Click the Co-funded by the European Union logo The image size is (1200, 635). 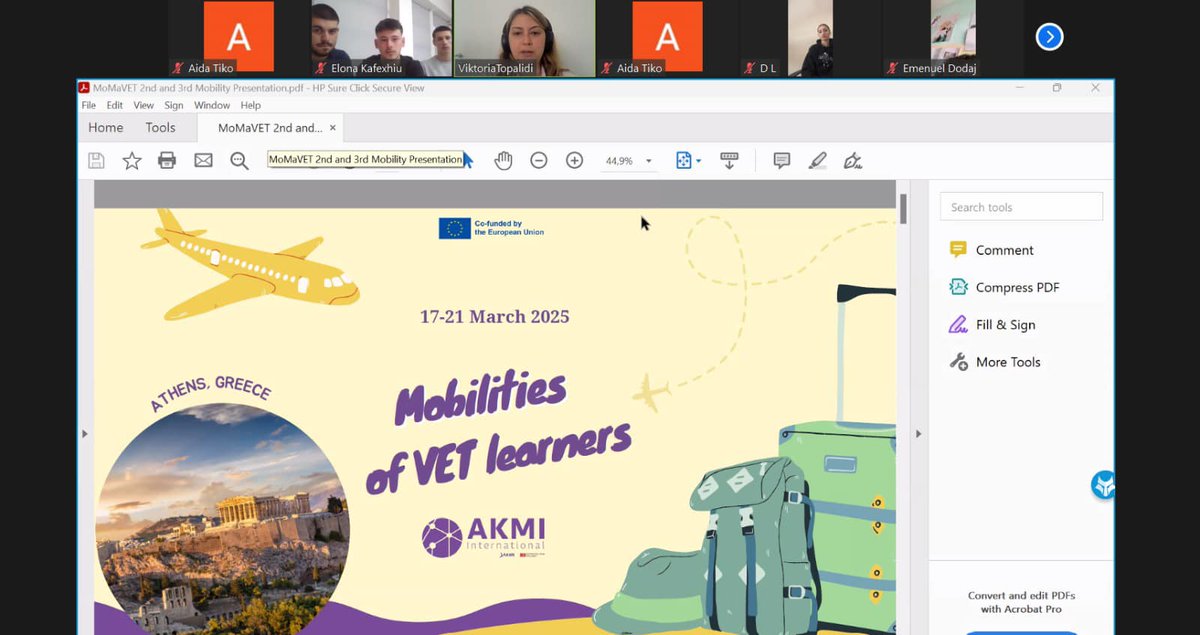click(x=491, y=228)
